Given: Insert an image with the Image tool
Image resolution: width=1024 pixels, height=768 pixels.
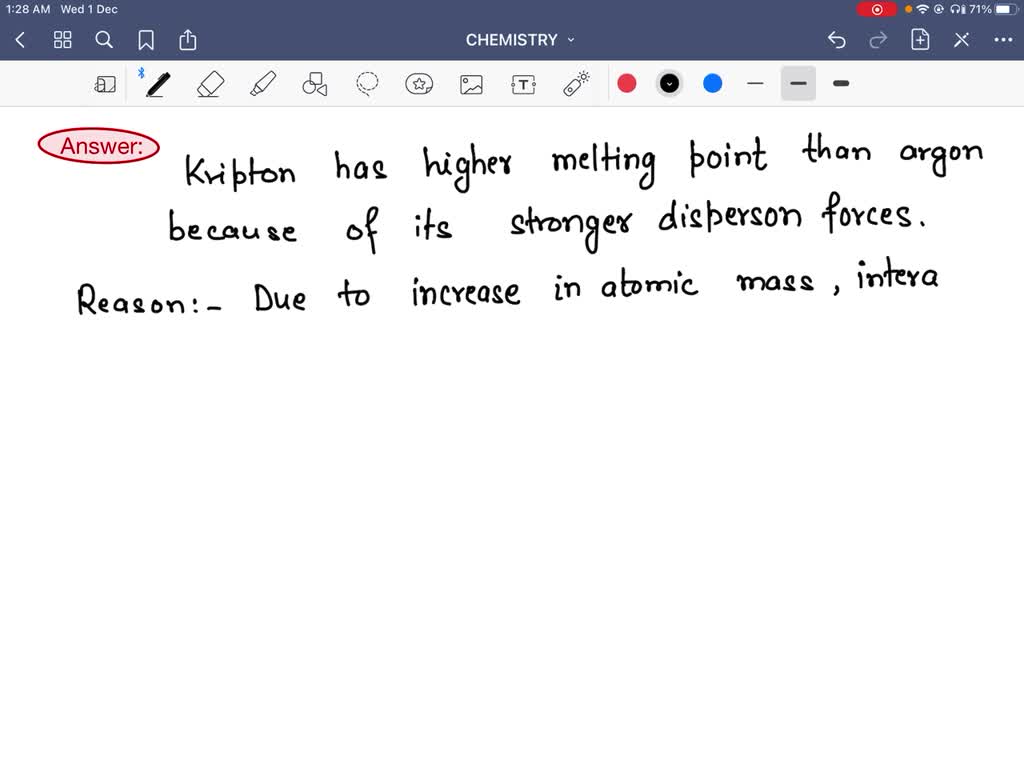Looking at the screenshot, I should click(x=471, y=83).
